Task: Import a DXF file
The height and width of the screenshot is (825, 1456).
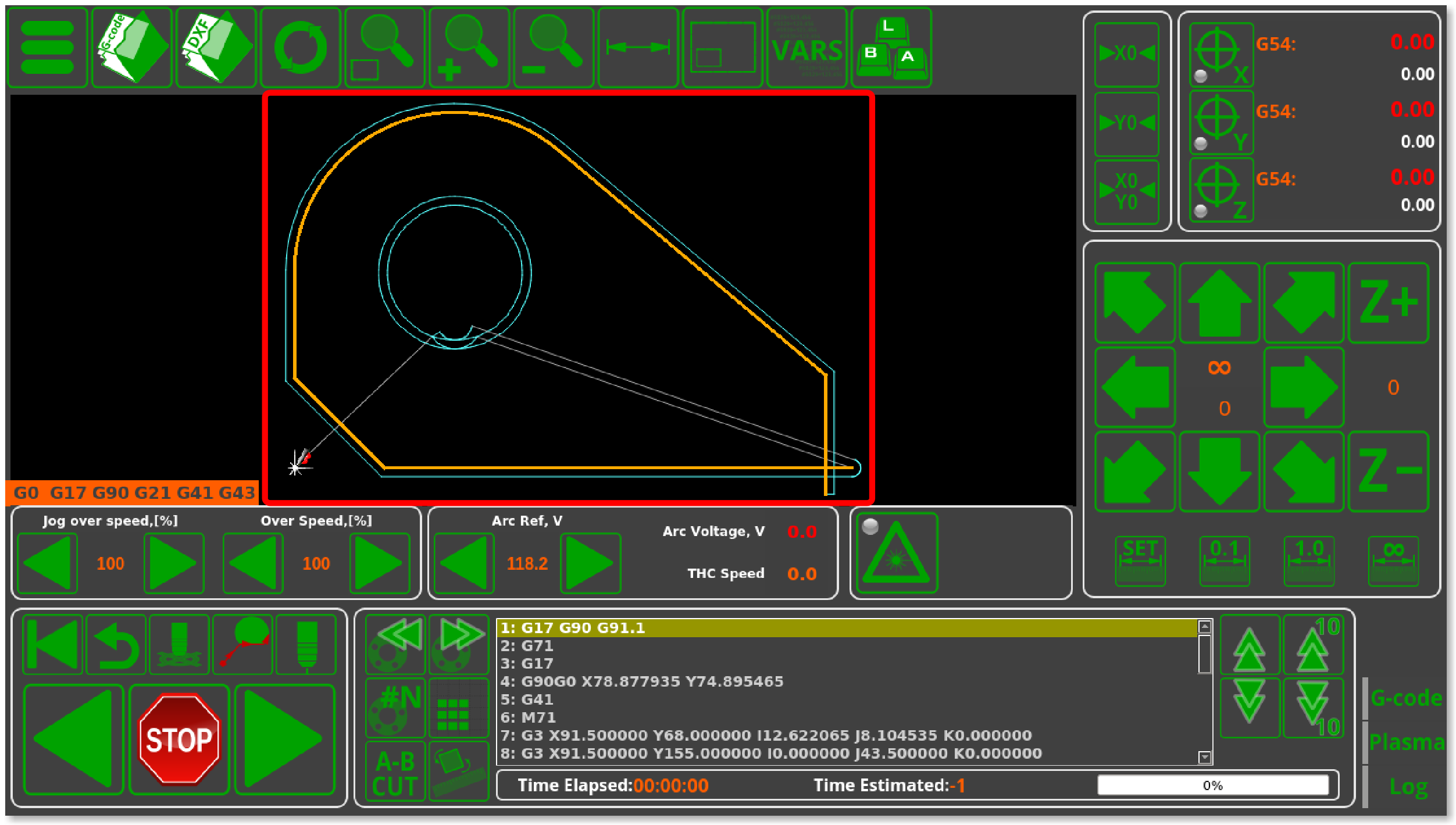Action: click(x=216, y=48)
